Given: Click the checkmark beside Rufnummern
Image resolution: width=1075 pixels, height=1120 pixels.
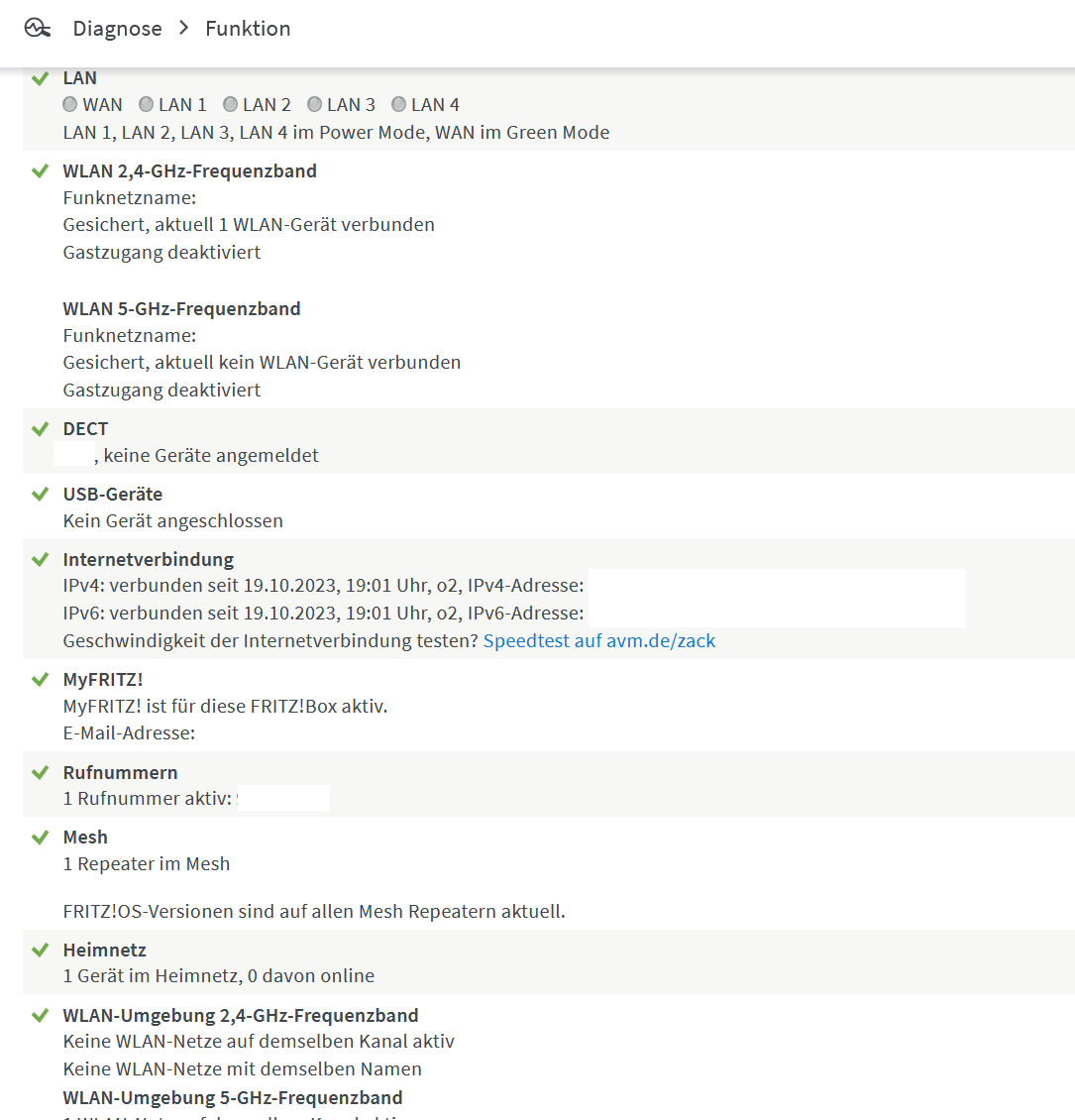Looking at the screenshot, I should pyautogui.click(x=40, y=772).
